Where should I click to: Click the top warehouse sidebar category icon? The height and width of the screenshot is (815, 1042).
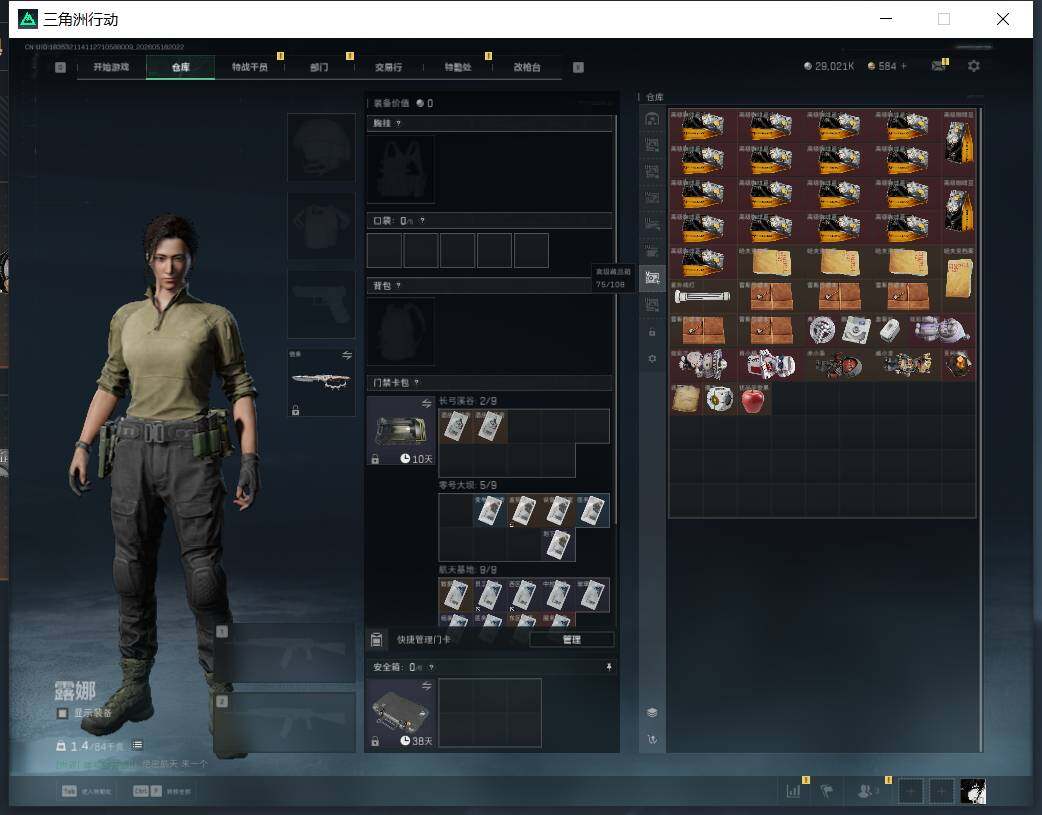click(652, 120)
